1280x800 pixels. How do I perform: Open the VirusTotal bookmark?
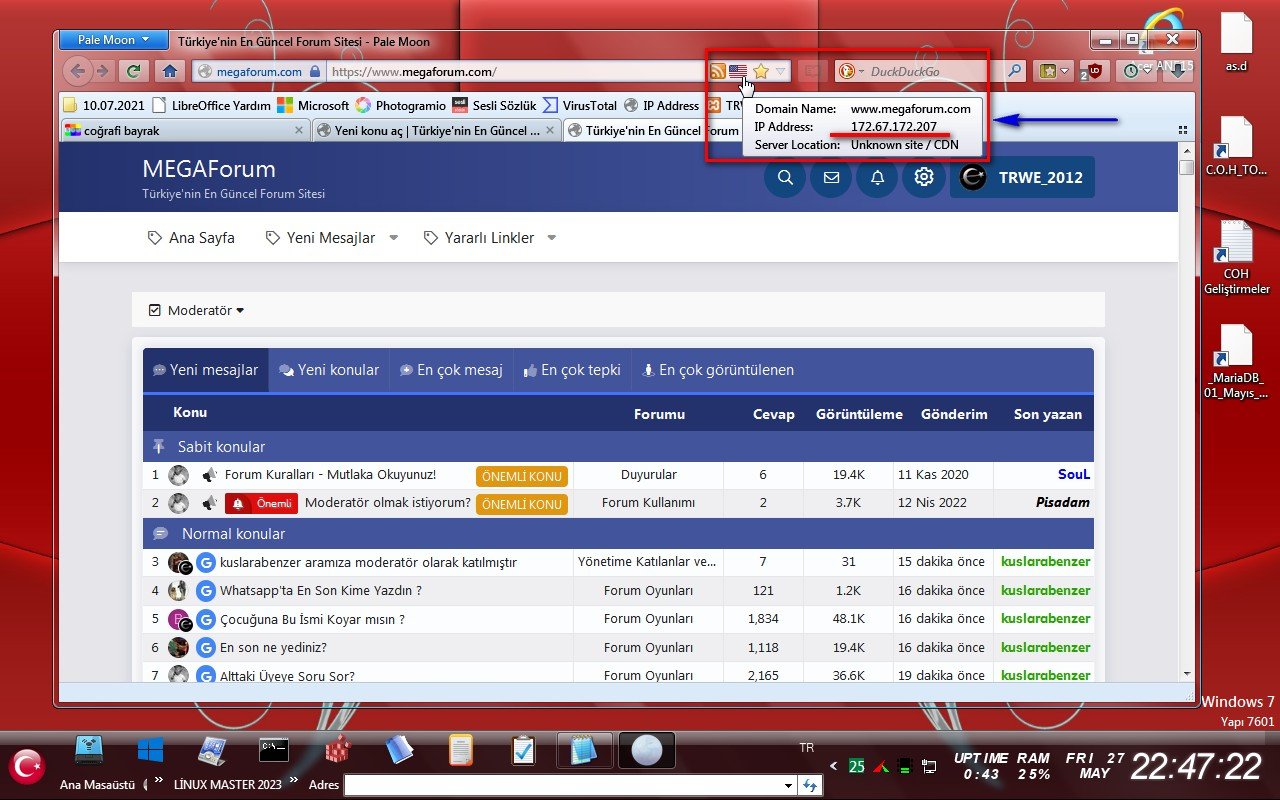(580, 105)
